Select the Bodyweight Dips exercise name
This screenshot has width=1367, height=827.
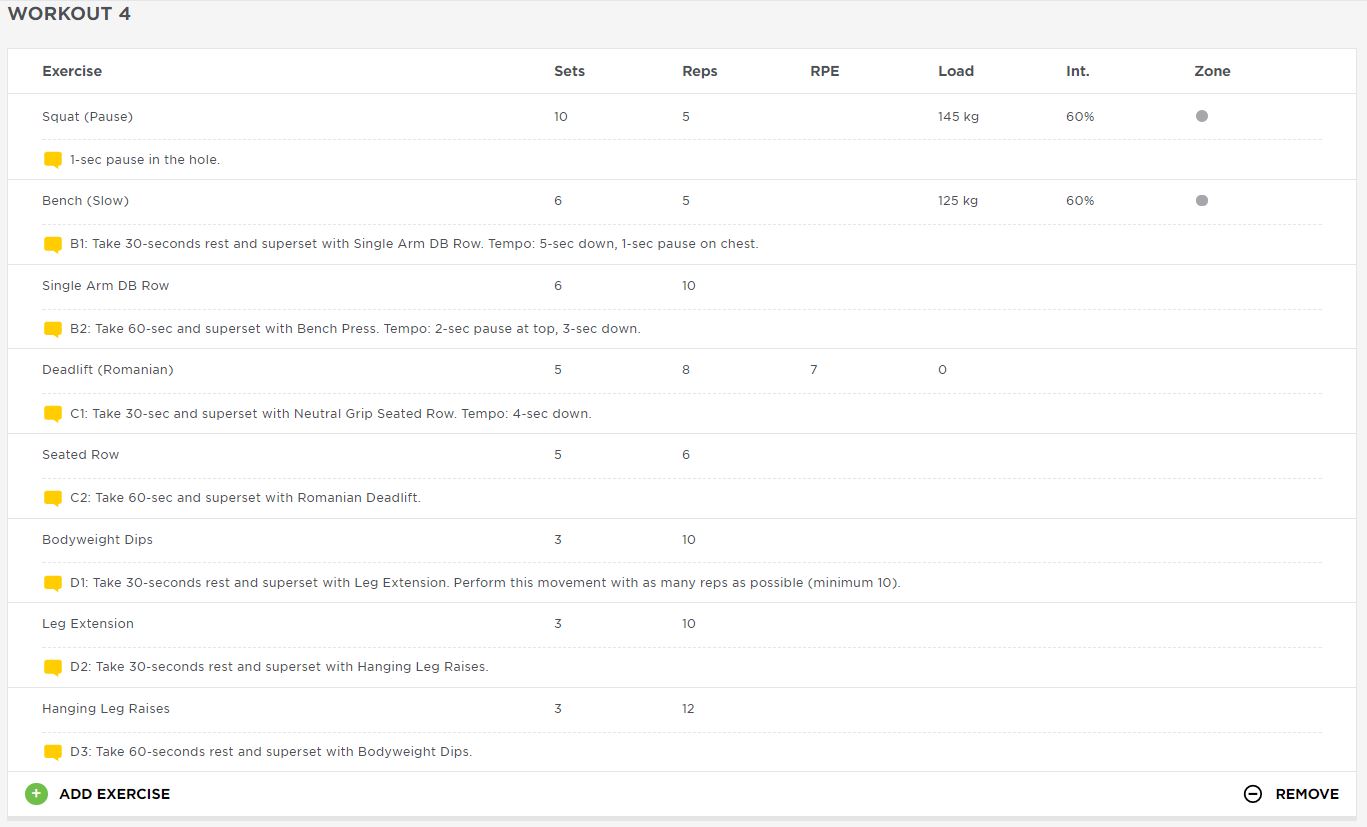point(97,540)
